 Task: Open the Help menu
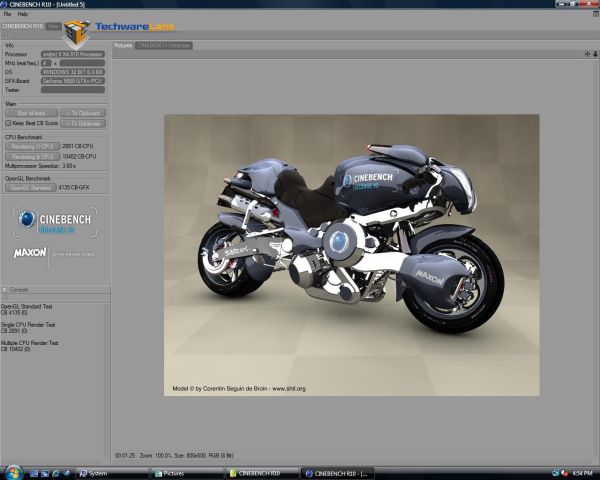pos(23,14)
